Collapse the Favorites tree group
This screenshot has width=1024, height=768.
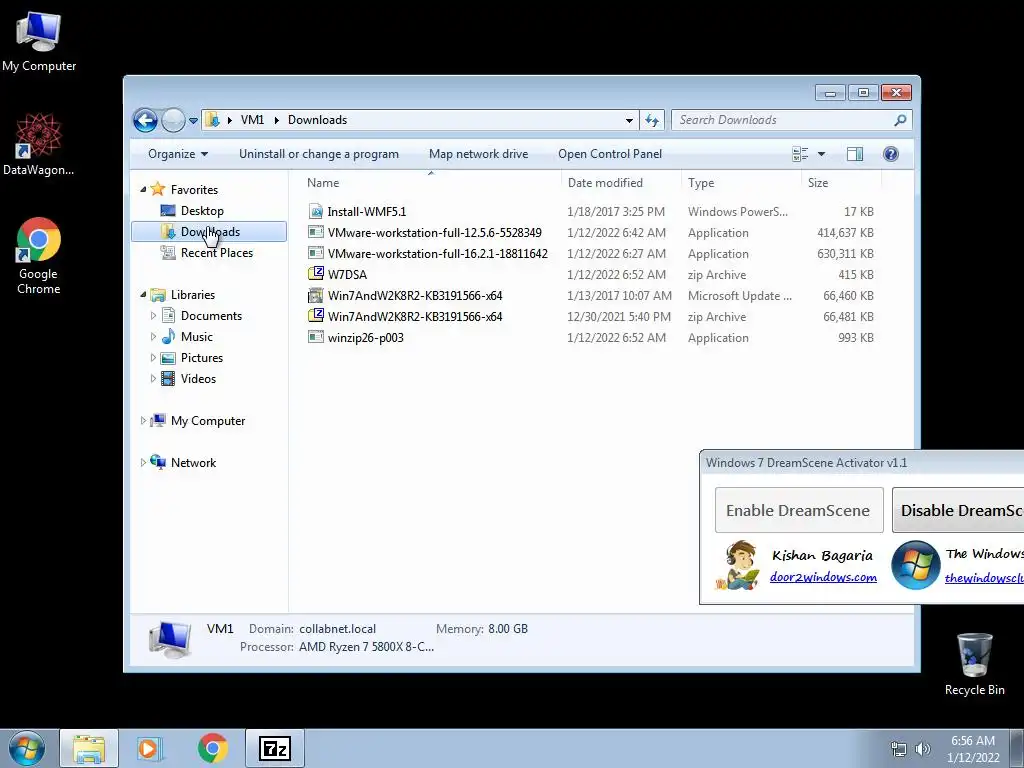pos(144,189)
